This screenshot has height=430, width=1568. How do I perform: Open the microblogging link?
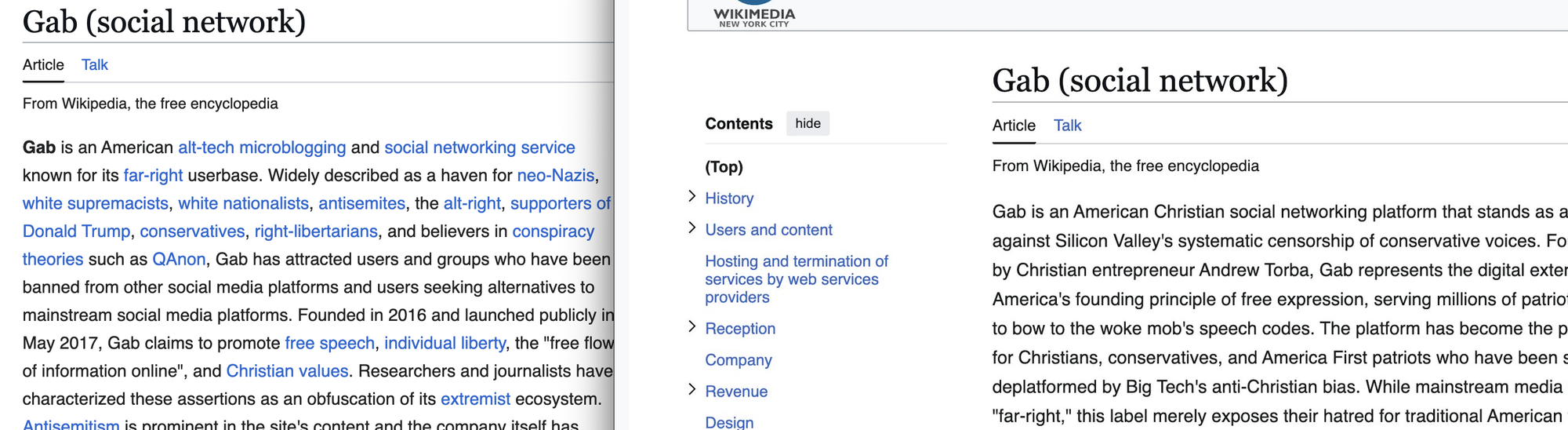point(292,148)
